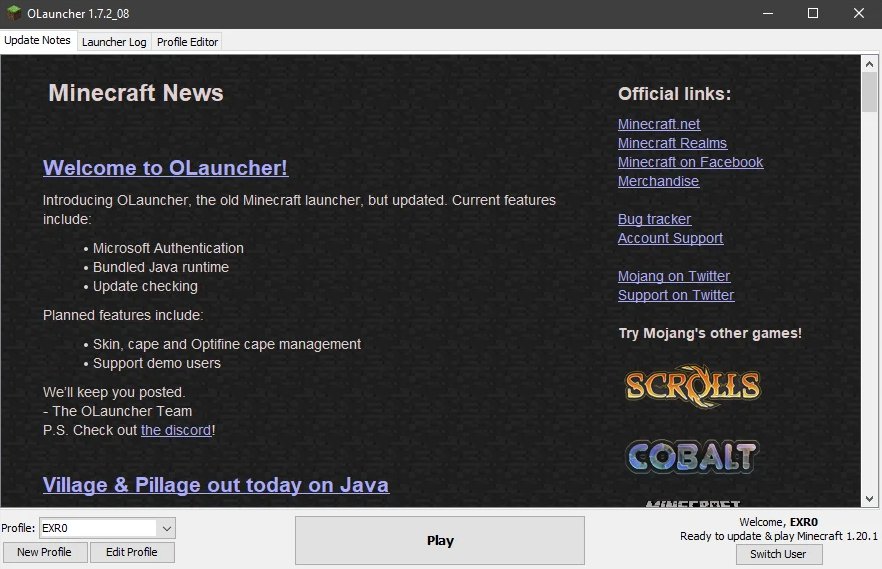
Task: Open the Minecraft on Facebook link
Action: 690,162
